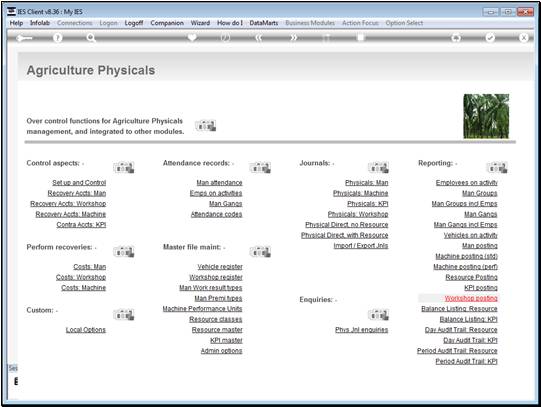Click the icon beside the Control aspects heading
541x407 pixels.
[124, 168]
